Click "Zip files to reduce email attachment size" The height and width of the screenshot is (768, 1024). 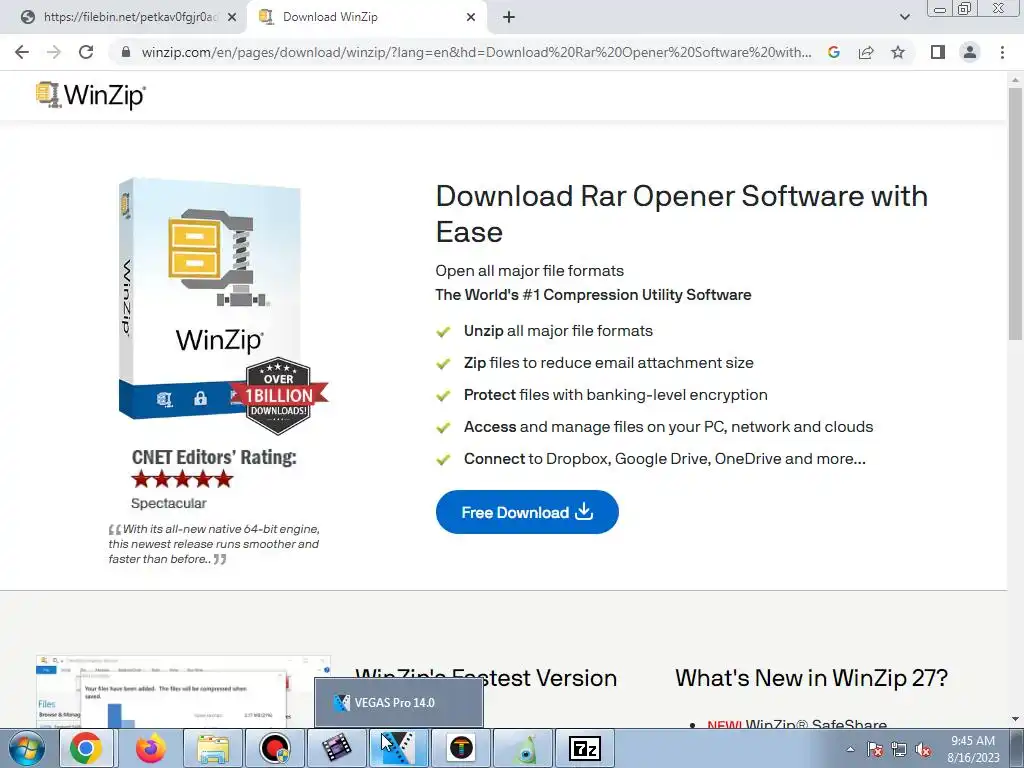[x=609, y=362]
